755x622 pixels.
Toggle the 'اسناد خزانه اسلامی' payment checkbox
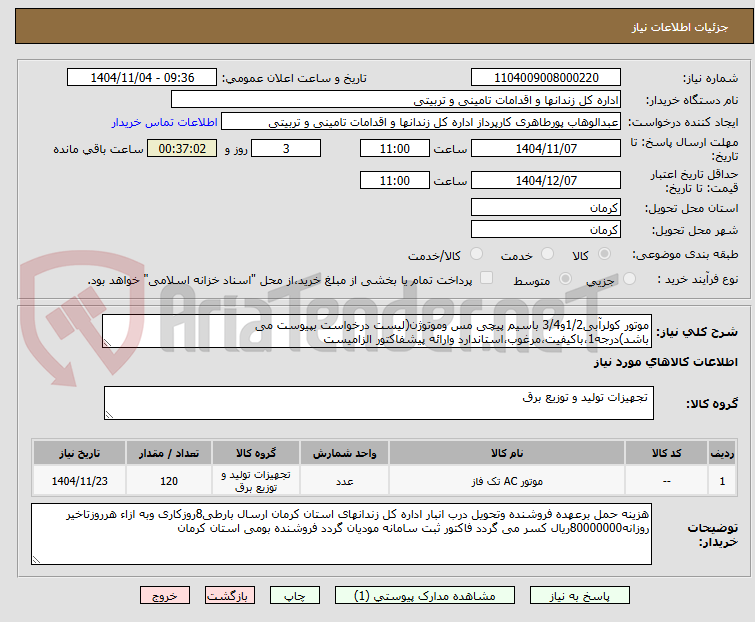pyautogui.click(x=486, y=278)
